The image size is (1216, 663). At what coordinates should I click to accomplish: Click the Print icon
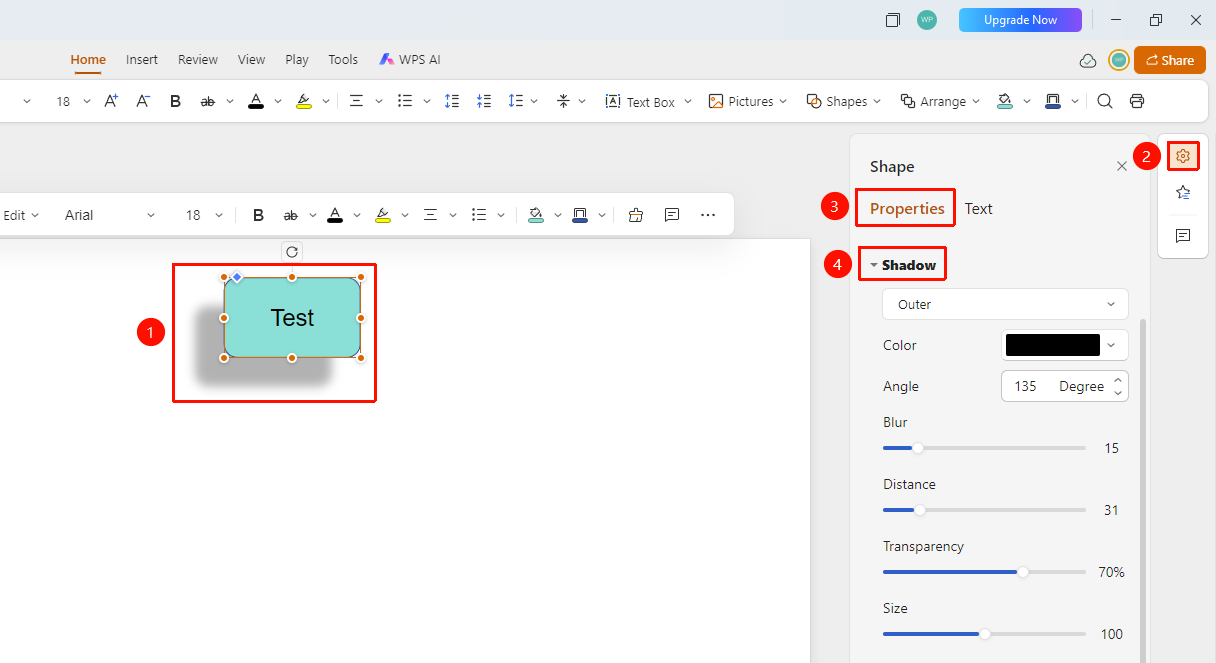[x=1137, y=101]
